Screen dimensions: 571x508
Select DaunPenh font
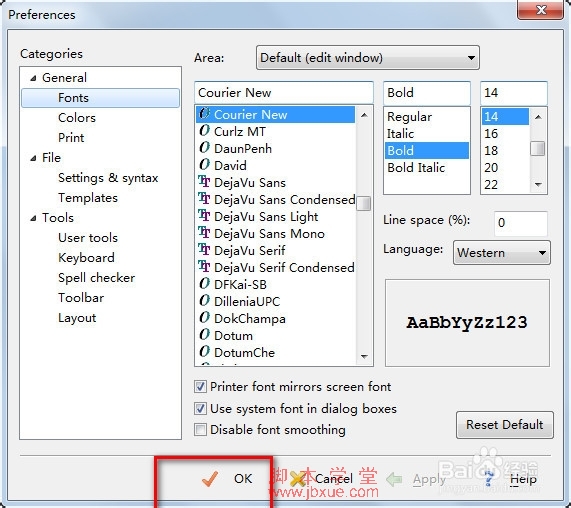pos(275,148)
